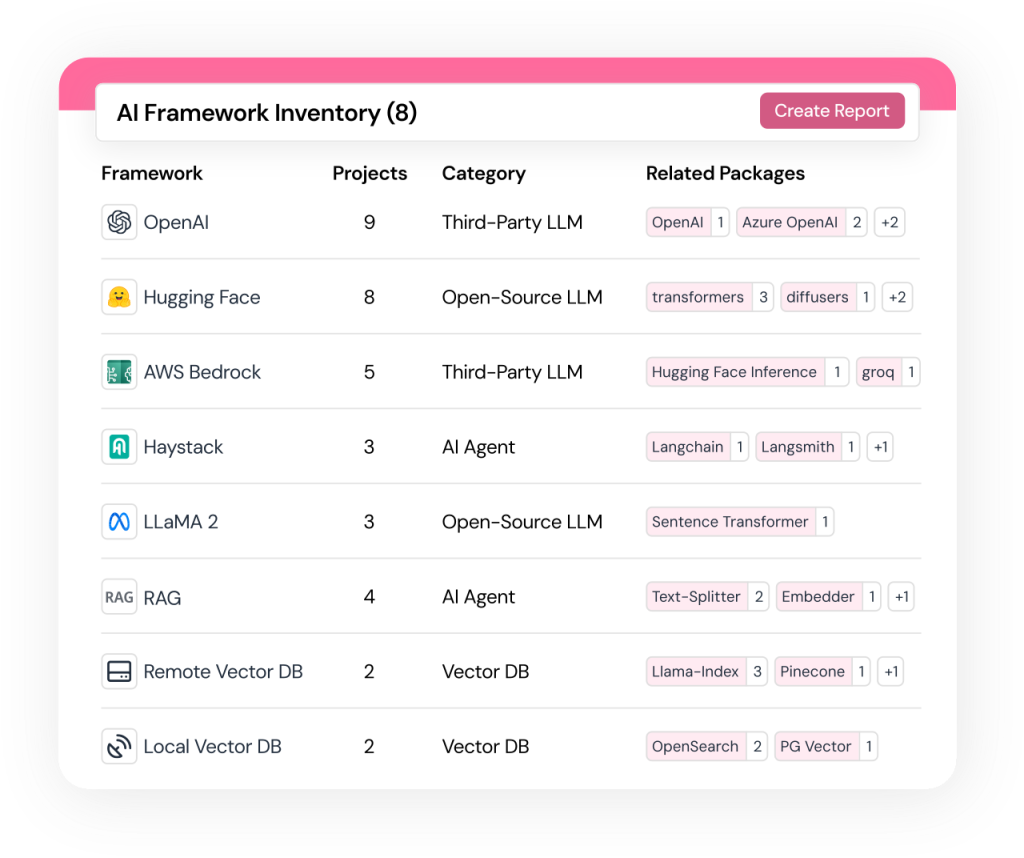Click the Create Report button

(832, 111)
